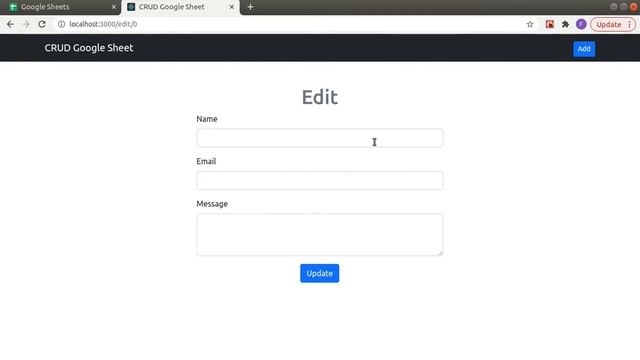The width and height of the screenshot is (640, 360).
Task: Reload the page with the refresh icon
Action: 42,24
